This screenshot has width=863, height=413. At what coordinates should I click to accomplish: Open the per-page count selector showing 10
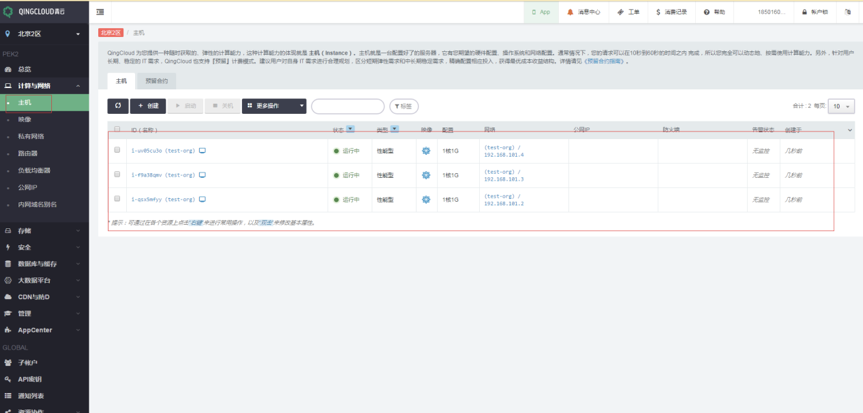841,105
